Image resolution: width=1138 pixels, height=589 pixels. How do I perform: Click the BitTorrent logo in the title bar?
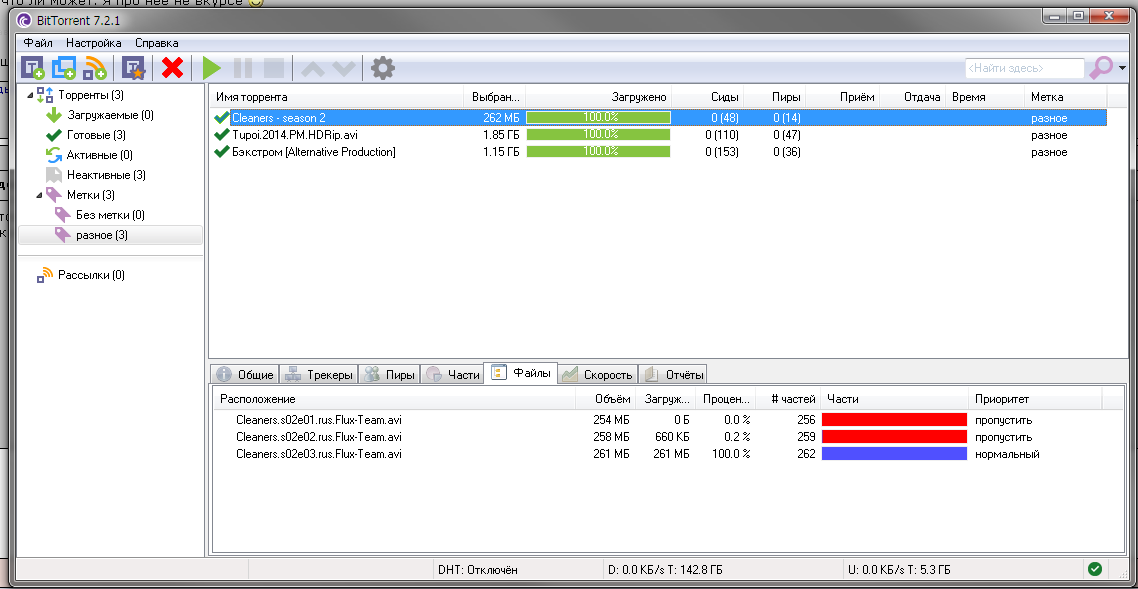click(x=24, y=20)
